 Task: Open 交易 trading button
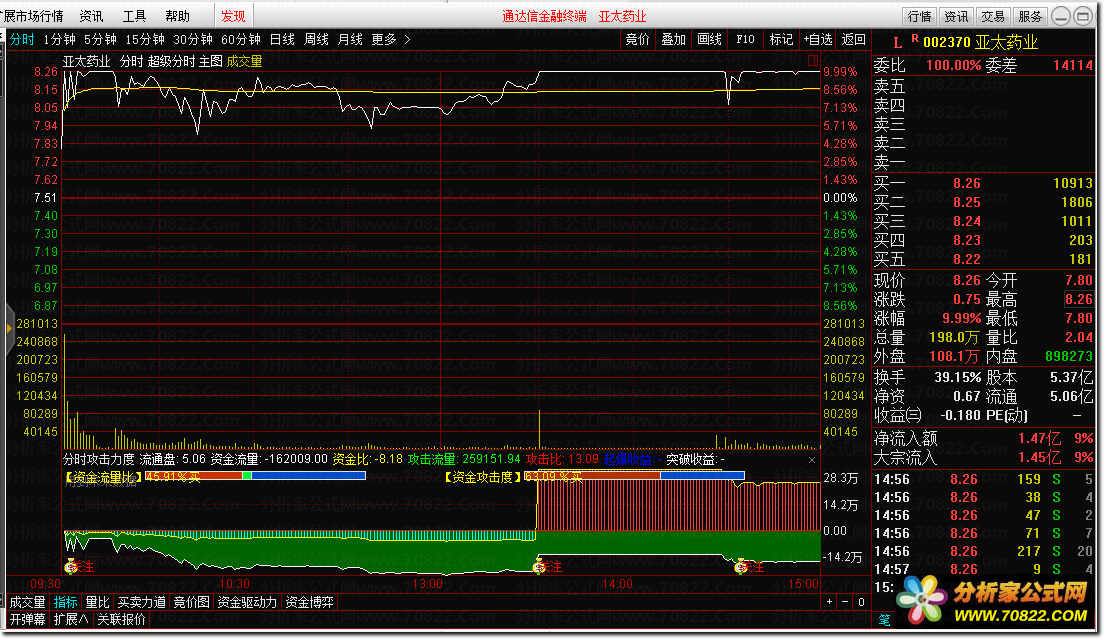point(992,16)
